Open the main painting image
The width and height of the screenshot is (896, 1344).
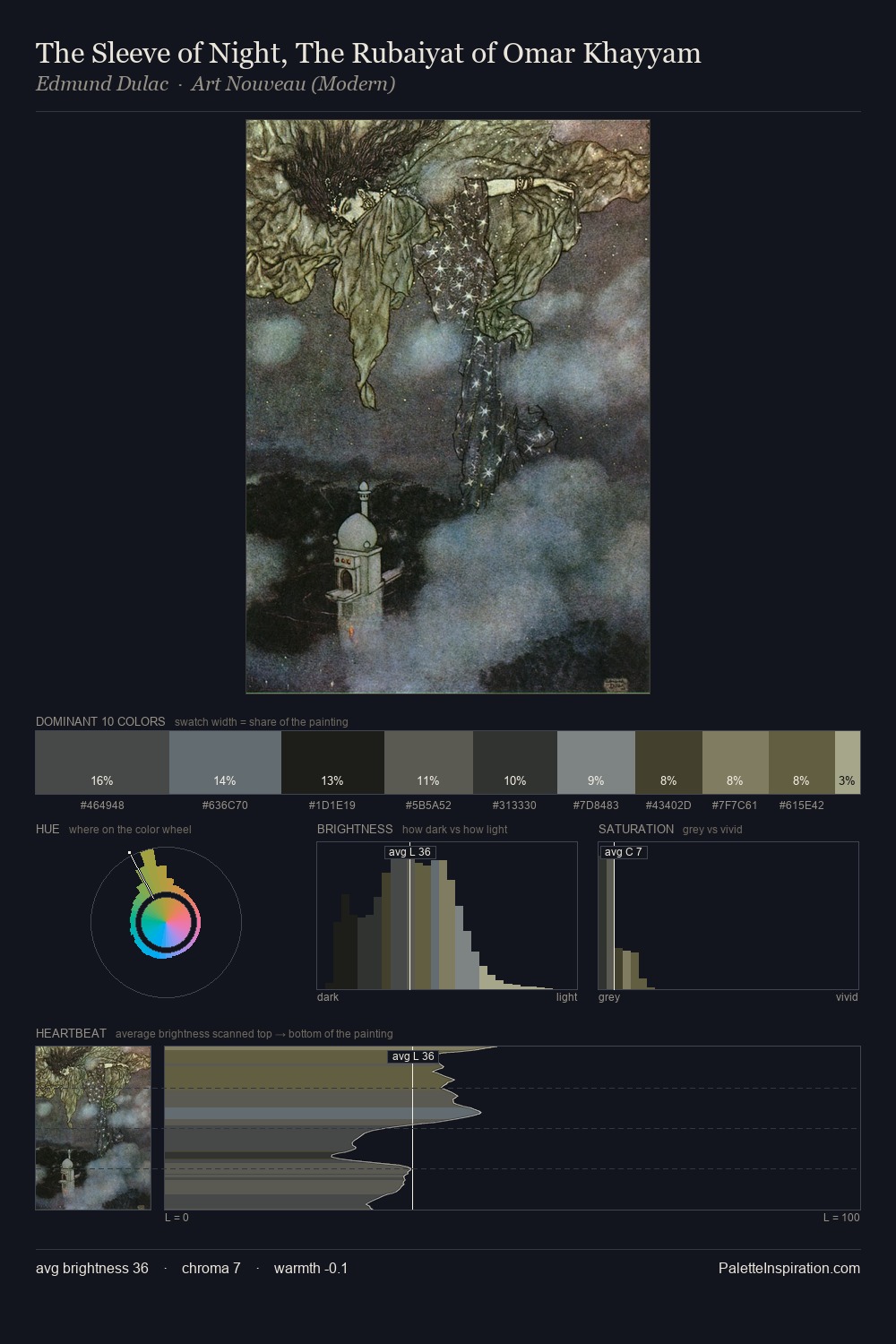click(x=448, y=407)
